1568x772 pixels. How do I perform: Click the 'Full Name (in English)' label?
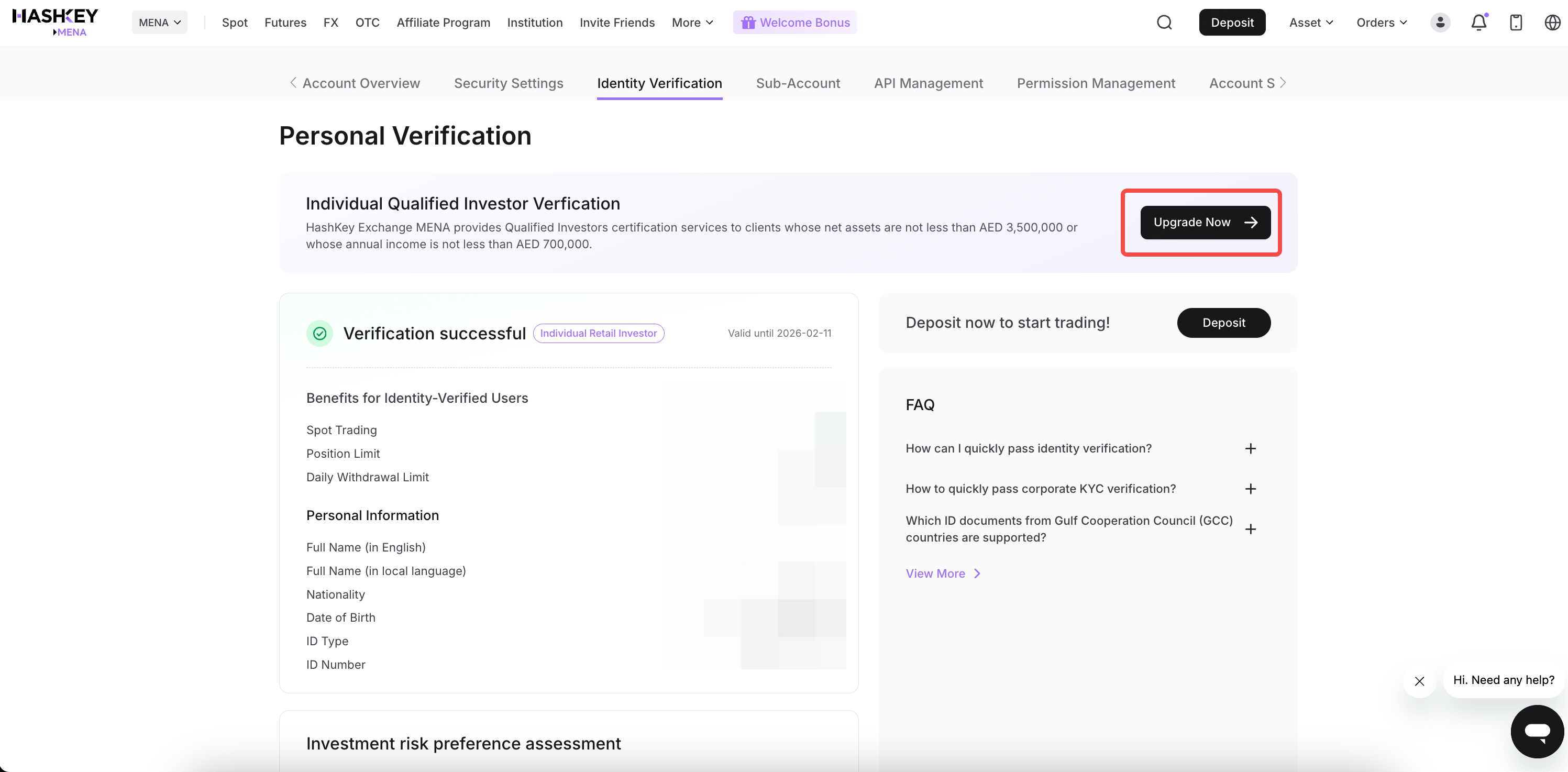[x=366, y=547]
